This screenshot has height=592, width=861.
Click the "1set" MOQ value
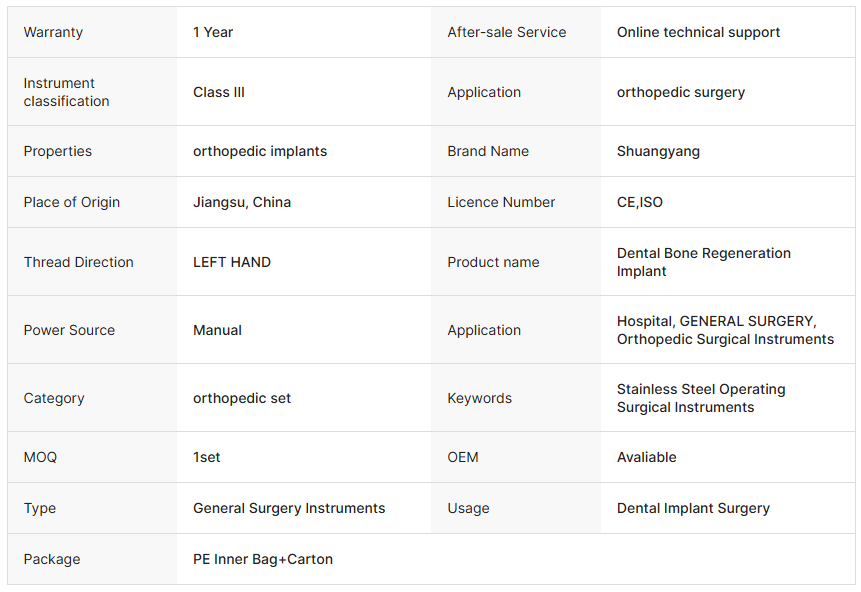pyautogui.click(x=207, y=457)
